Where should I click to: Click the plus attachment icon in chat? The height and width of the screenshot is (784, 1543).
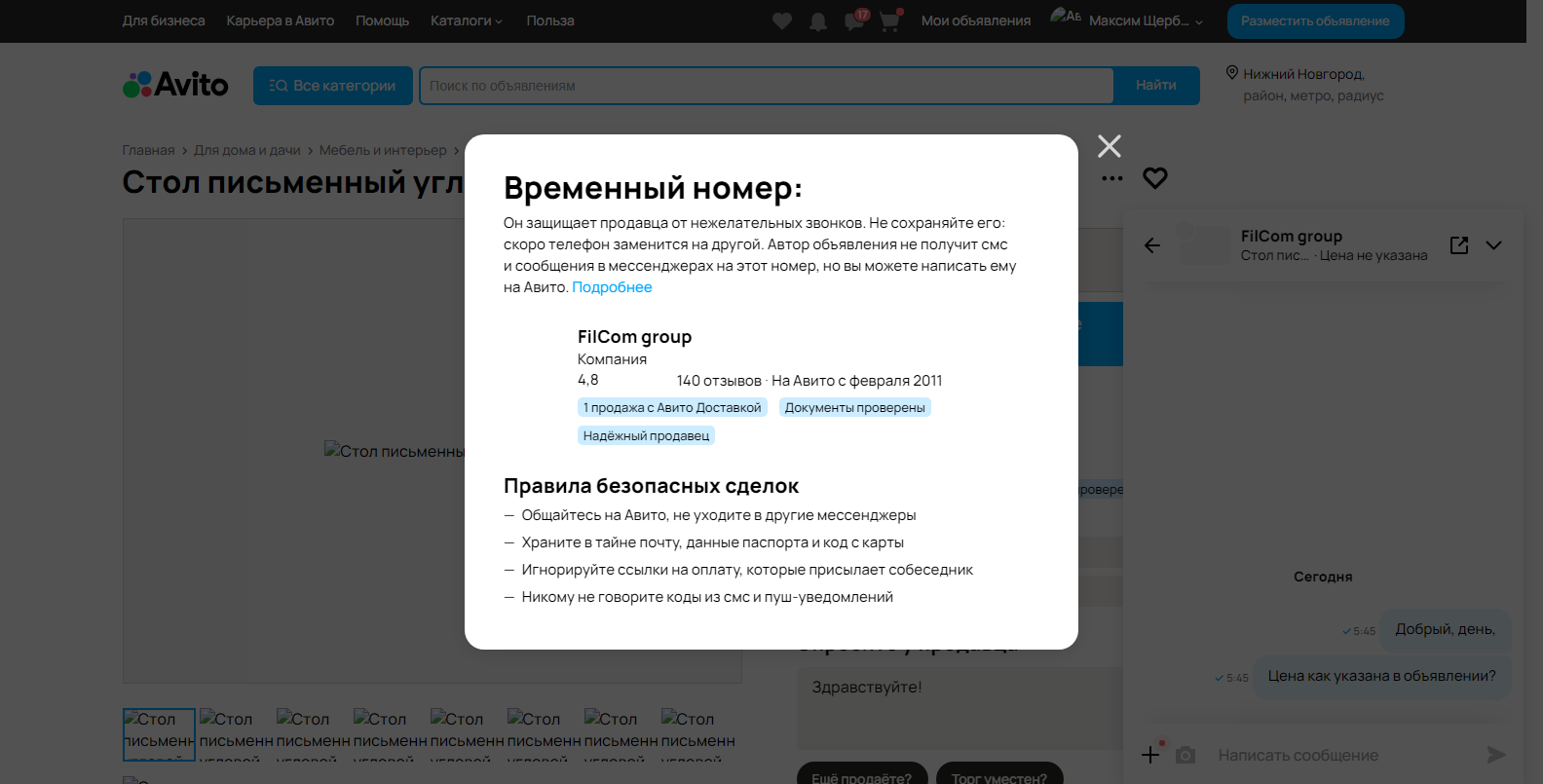point(1150,755)
